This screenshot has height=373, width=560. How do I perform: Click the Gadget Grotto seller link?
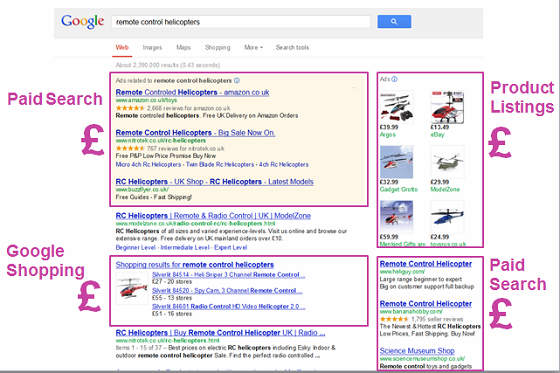(399, 189)
